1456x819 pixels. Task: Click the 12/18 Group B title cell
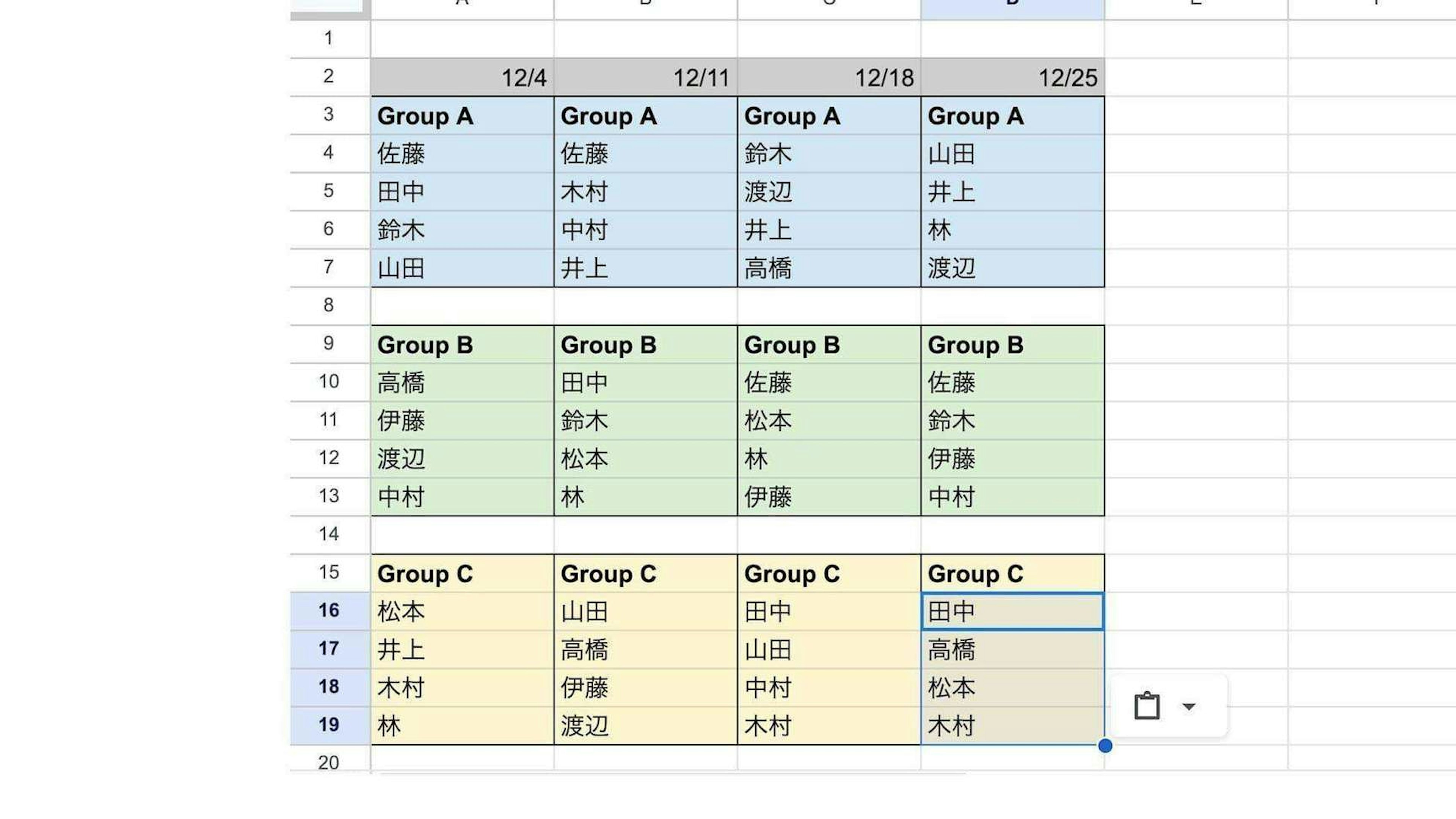pos(828,345)
